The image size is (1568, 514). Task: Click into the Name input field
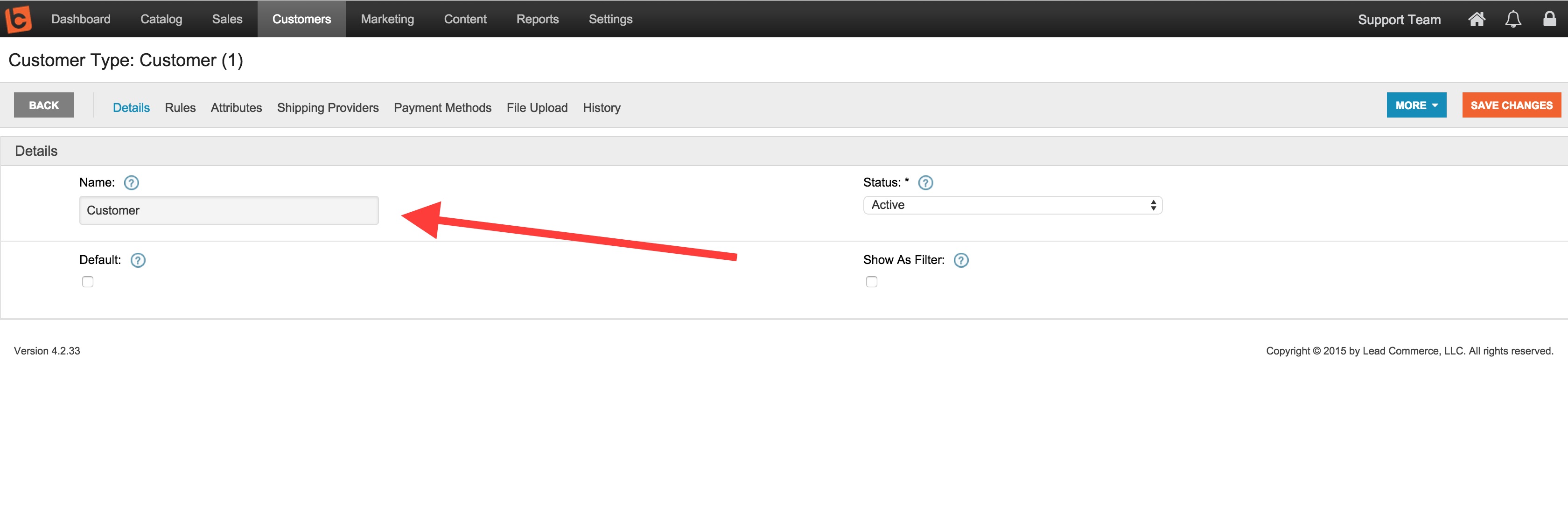point(229,210)
